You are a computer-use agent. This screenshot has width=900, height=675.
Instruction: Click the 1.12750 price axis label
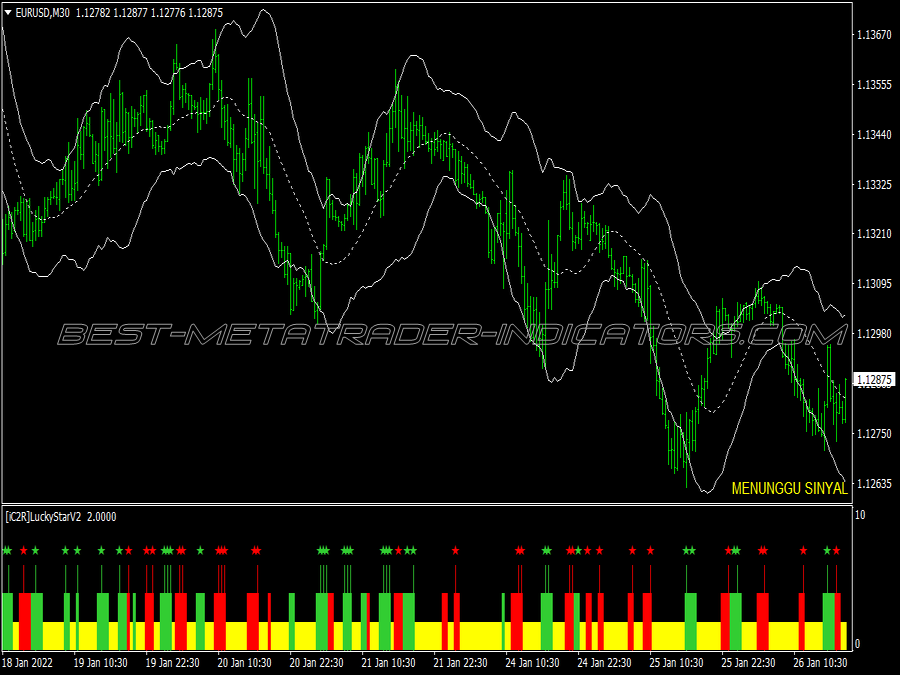point(874,434)
